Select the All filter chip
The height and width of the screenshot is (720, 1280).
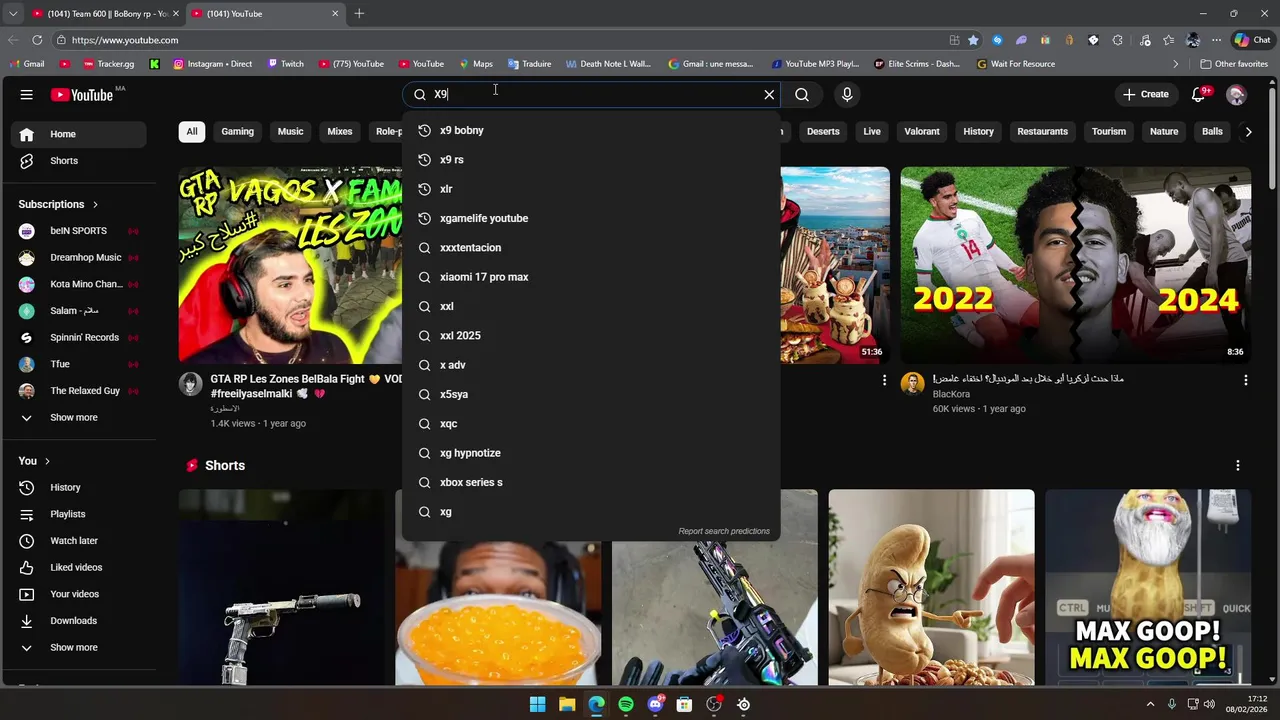(x=192, y=132)
